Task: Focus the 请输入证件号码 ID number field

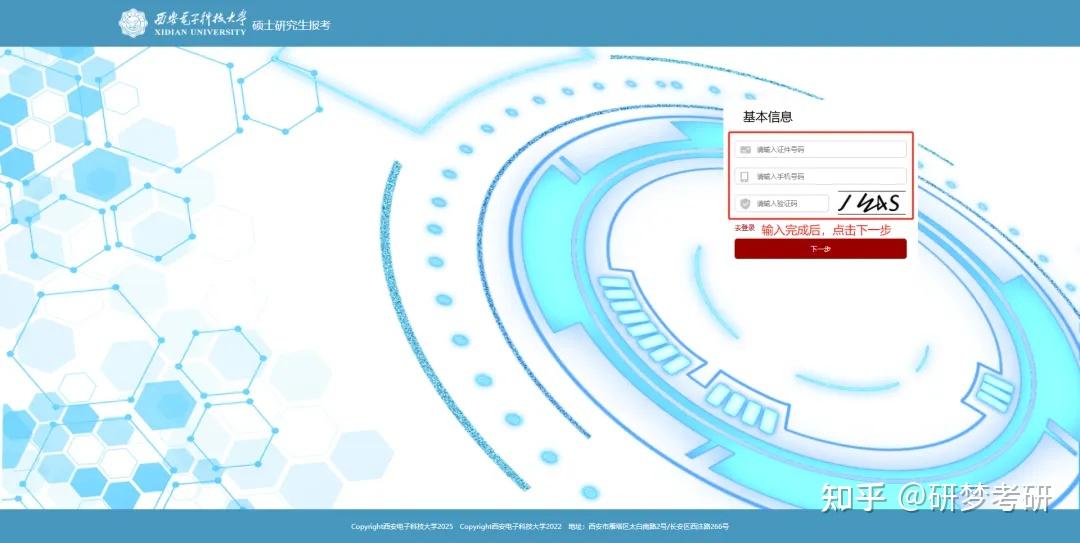Action: tap(820, 150)
